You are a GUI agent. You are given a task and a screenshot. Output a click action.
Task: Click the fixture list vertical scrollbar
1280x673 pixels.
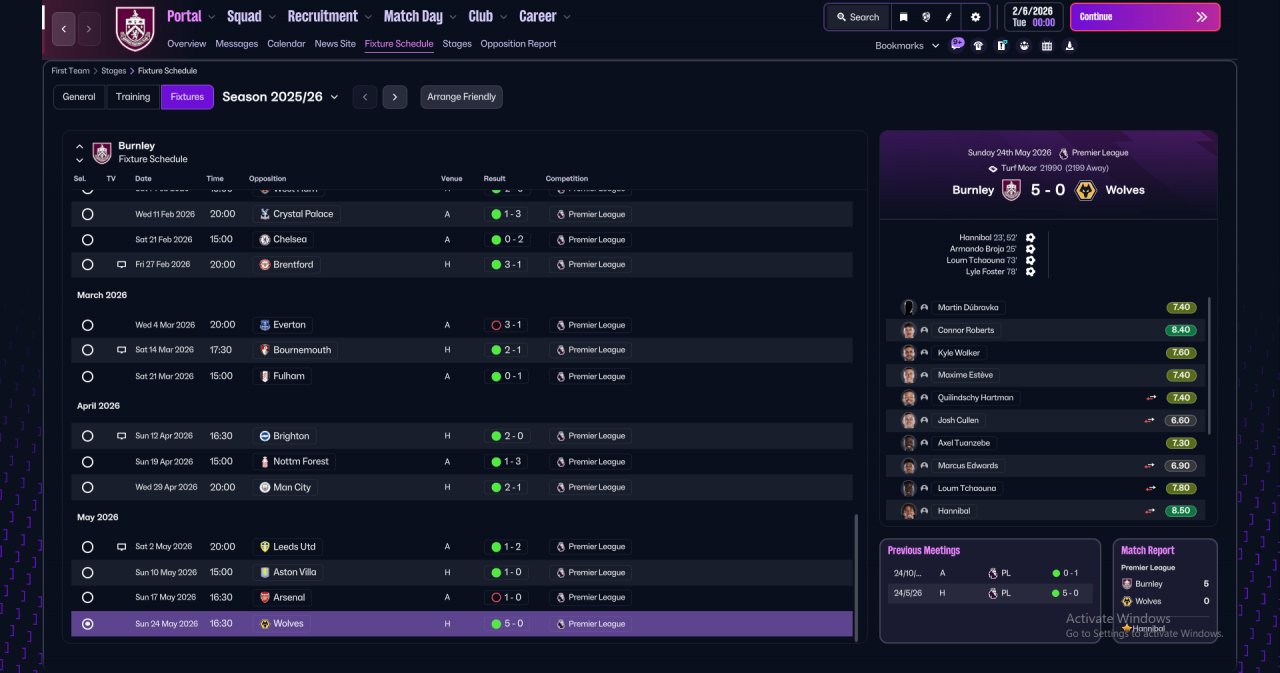[857, 576]
